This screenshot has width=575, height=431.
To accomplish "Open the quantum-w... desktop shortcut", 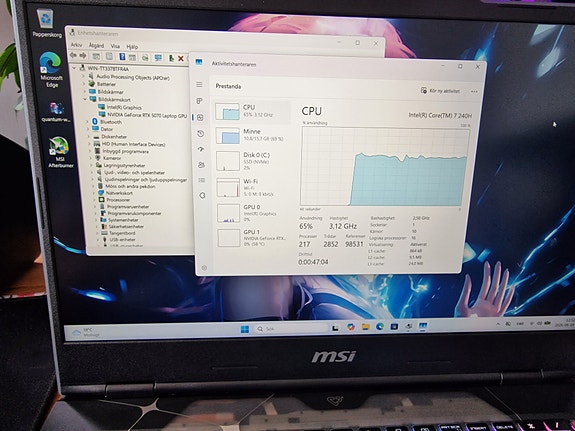I will 56,112.
